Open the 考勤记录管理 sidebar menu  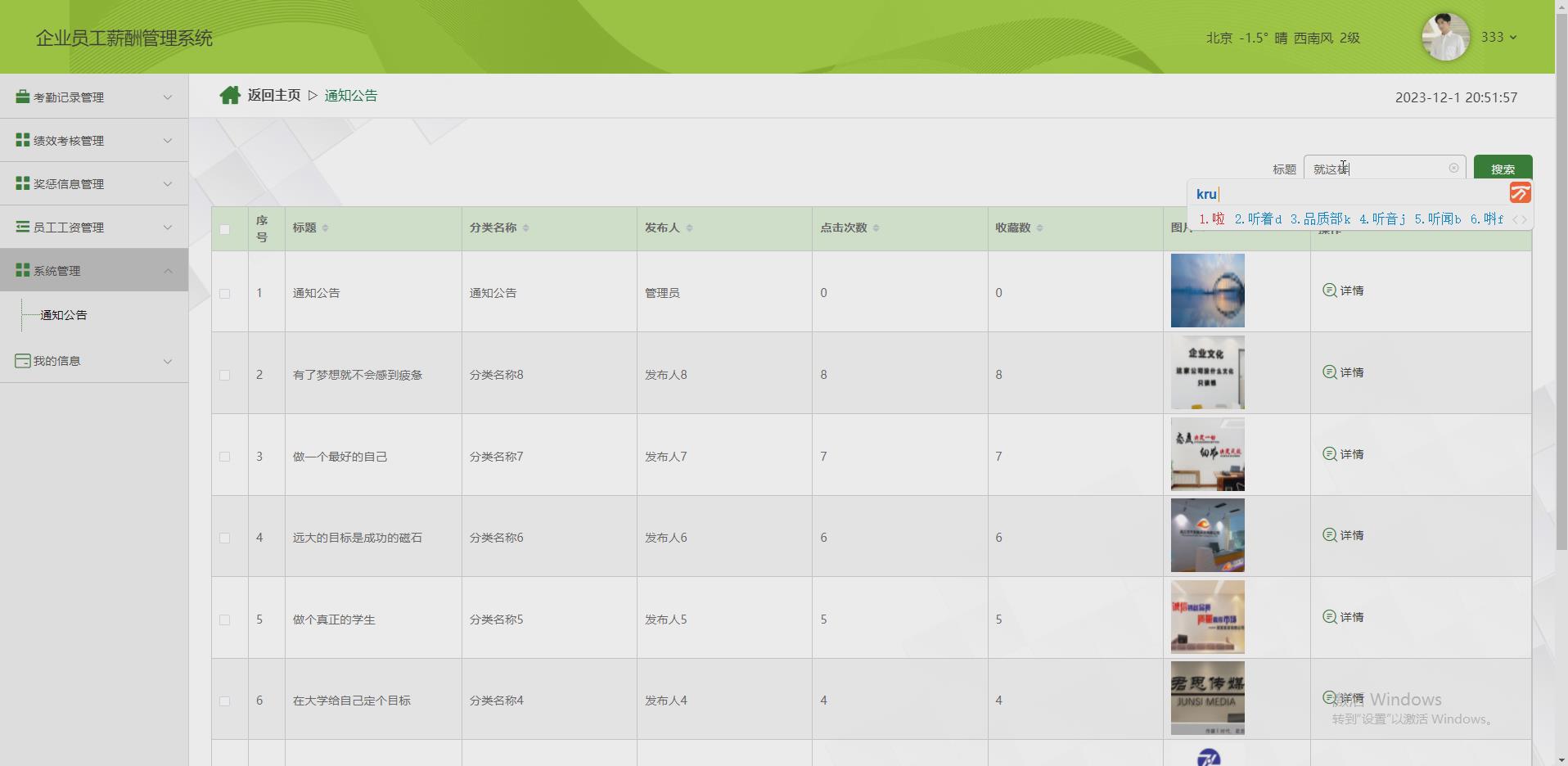pyautogui.click(x=94, y=97)
